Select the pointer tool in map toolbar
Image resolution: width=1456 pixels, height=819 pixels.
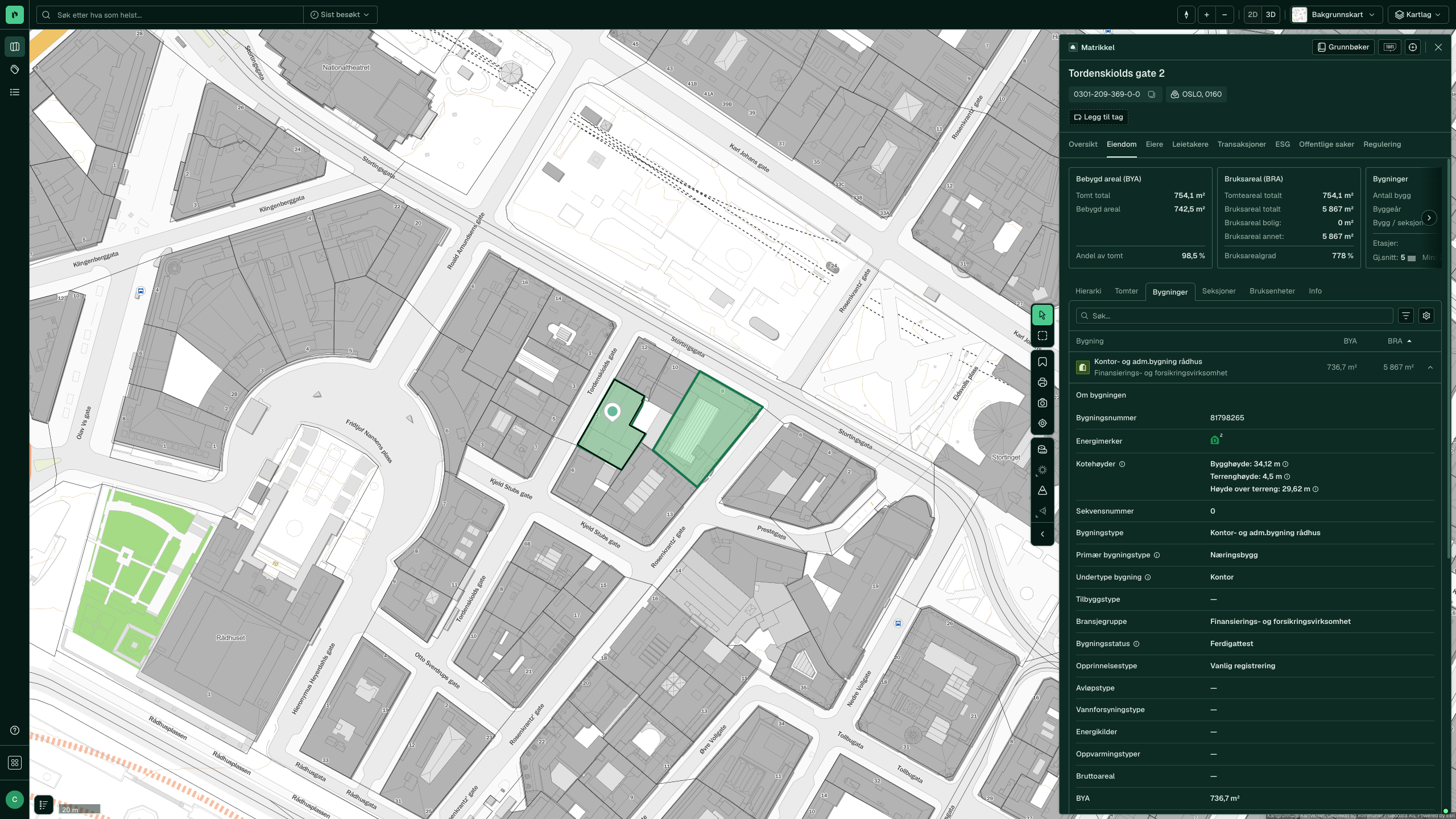pyautogui.click(x=1042, y=315)
